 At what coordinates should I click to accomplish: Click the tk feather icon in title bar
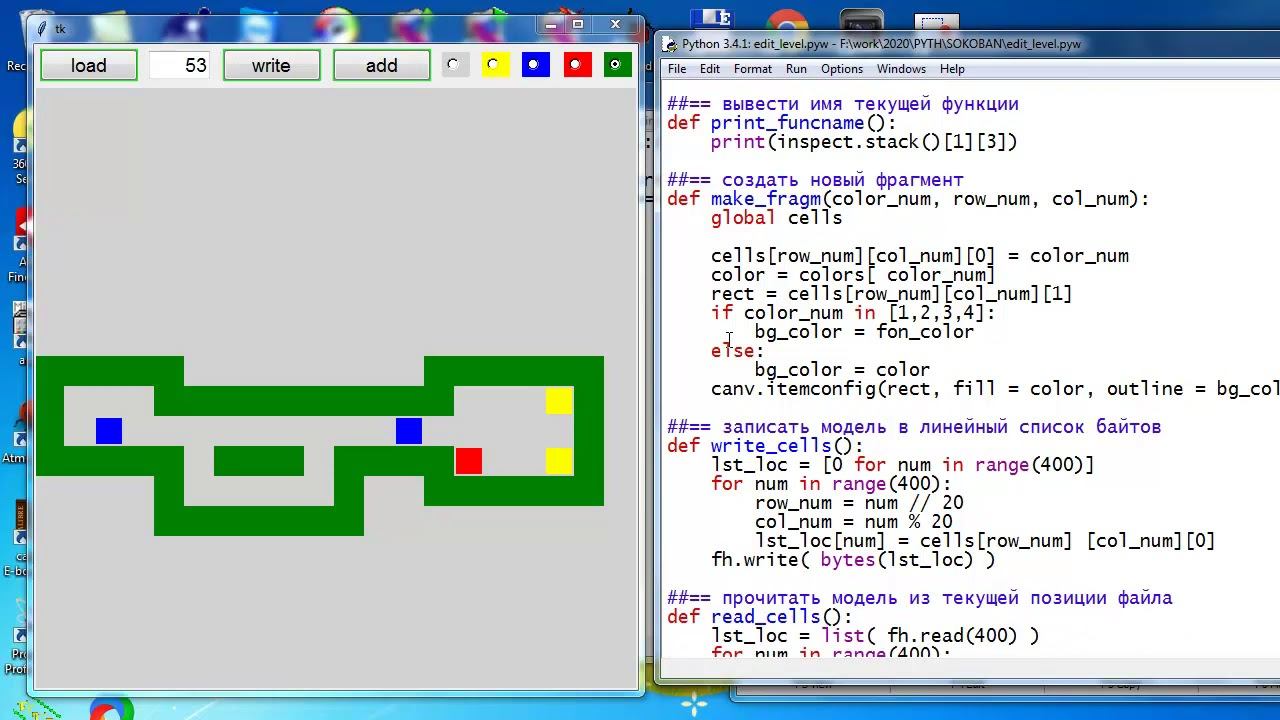(42, 29)
